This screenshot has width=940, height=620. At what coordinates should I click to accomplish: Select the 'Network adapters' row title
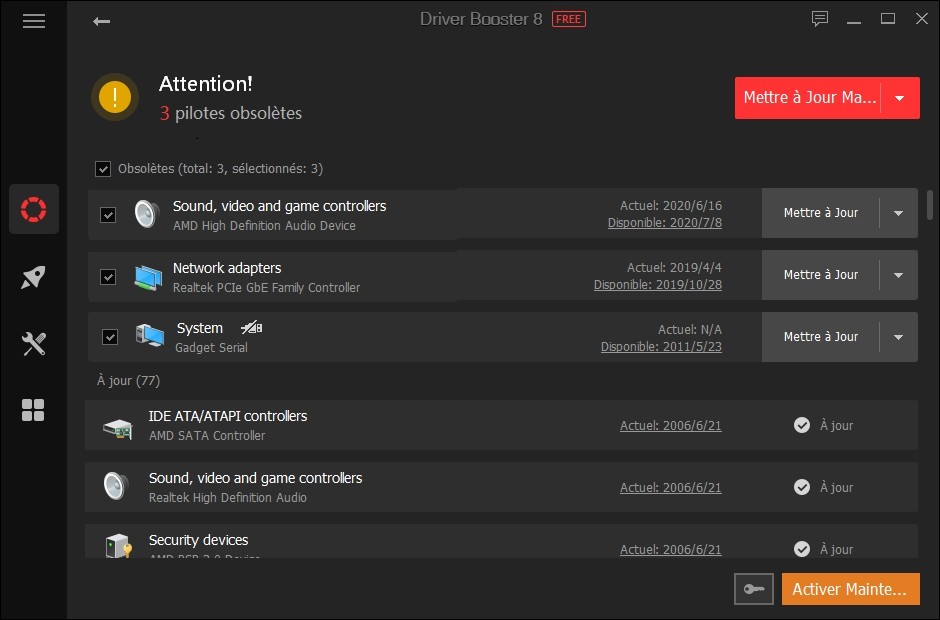tap(227, 268)
